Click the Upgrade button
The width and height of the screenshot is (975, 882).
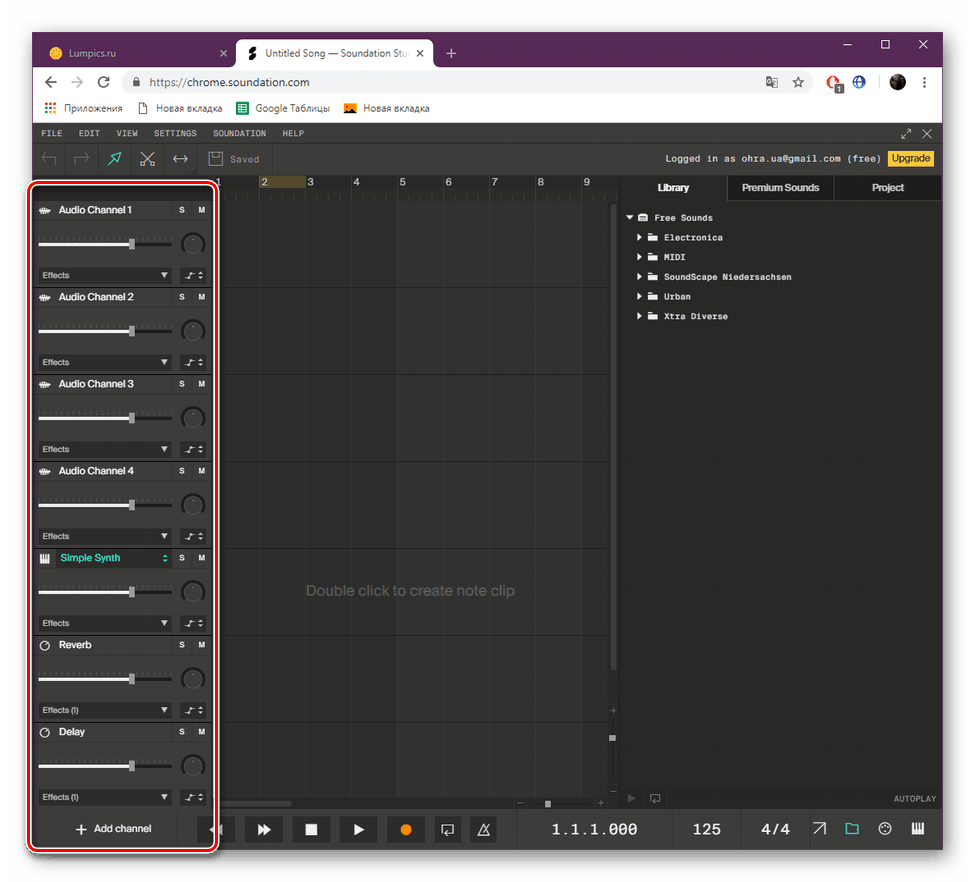tap(911, 158)
